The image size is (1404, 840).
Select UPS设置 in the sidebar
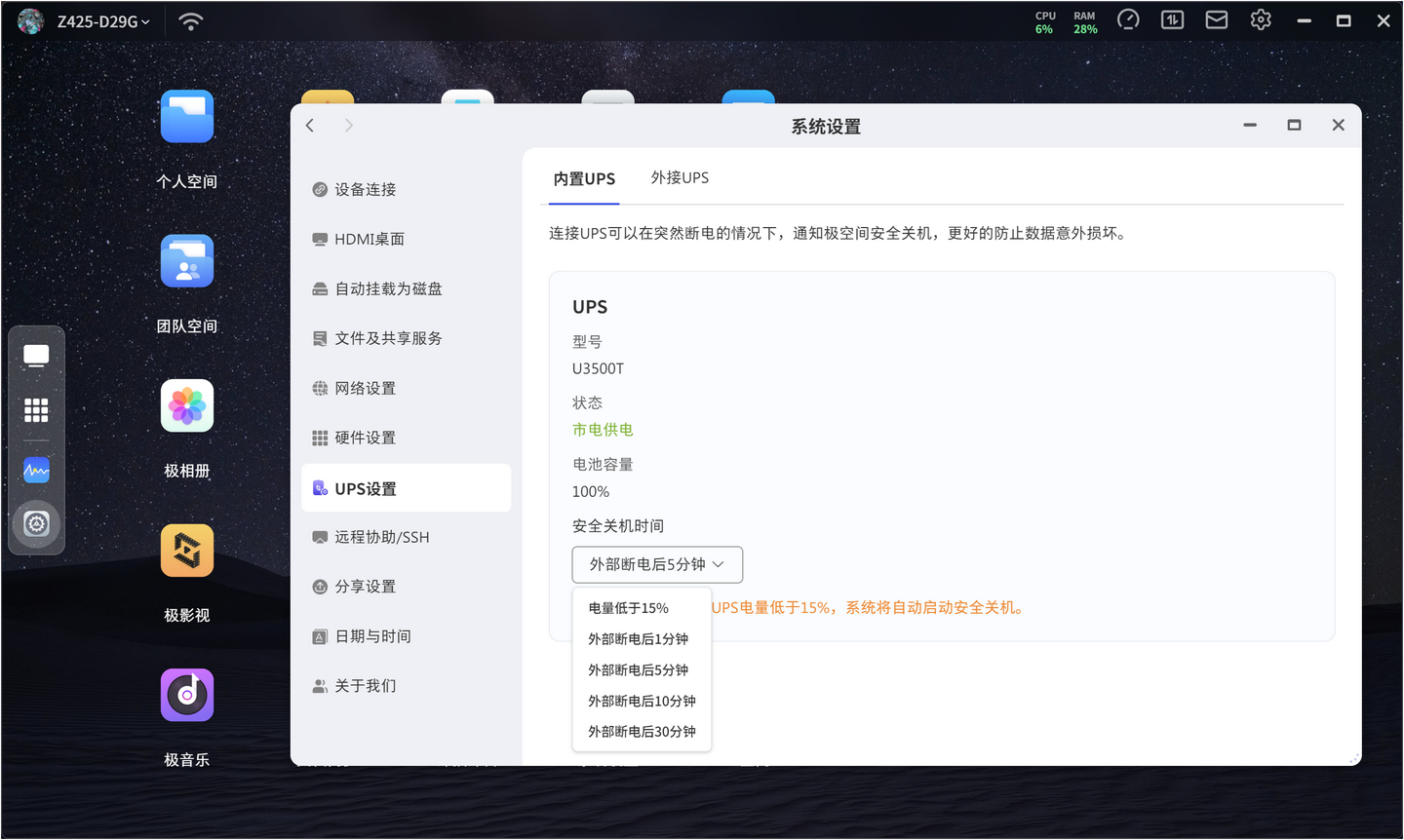pos(406,488)
